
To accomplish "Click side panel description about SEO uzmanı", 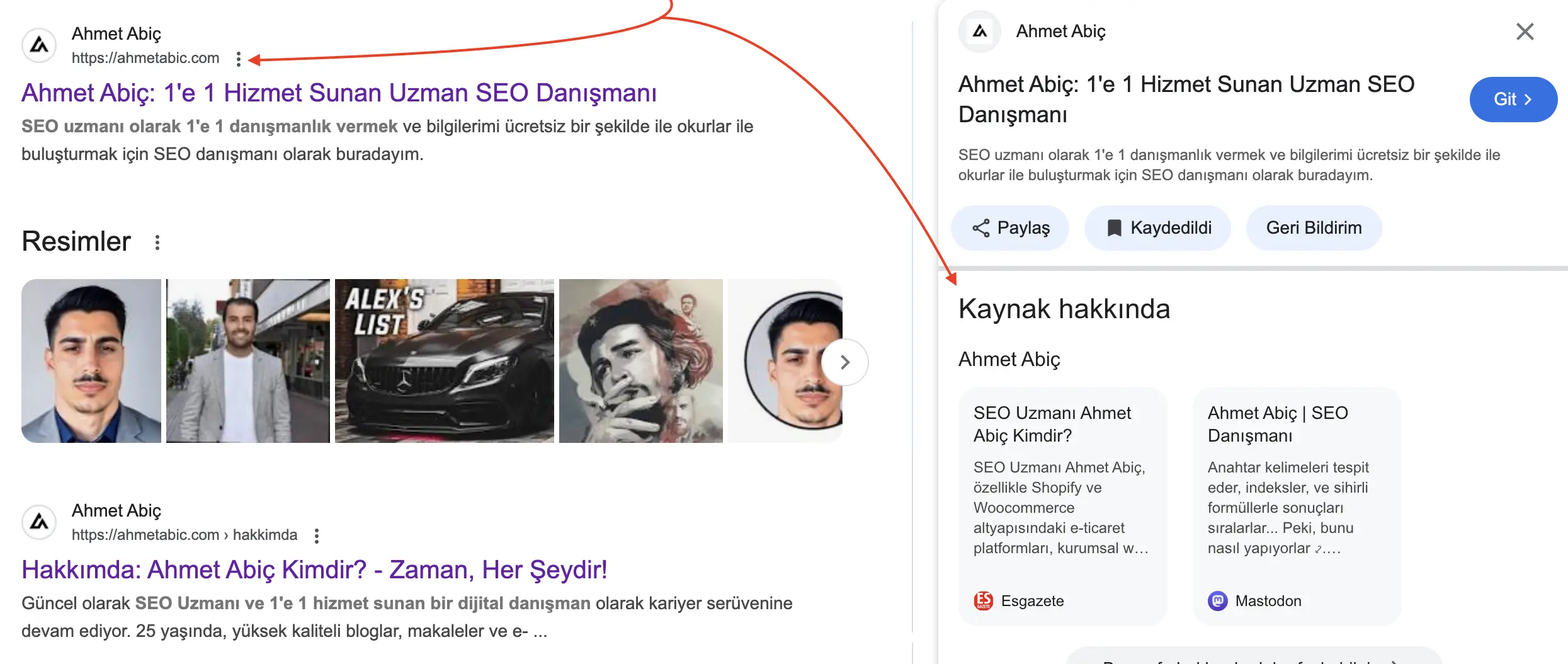I will pyautogui.click(x=1229, y=165).
